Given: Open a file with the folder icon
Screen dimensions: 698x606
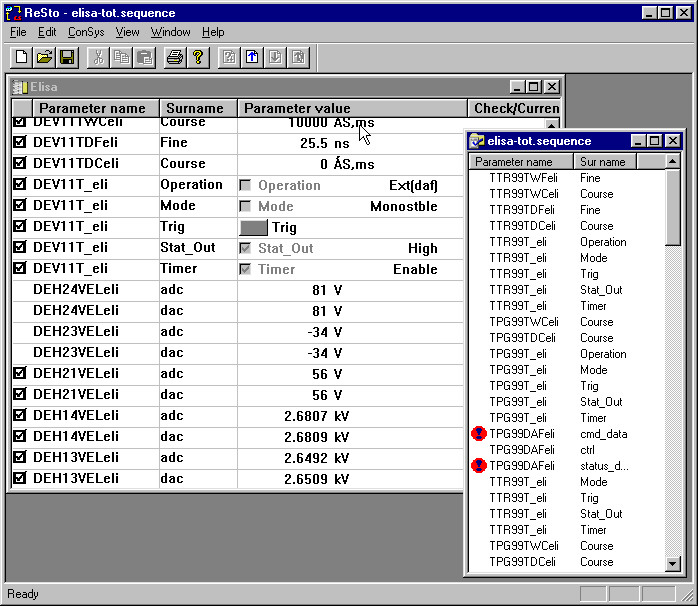Looking at the screenshot, I should [x=44, y=57].
